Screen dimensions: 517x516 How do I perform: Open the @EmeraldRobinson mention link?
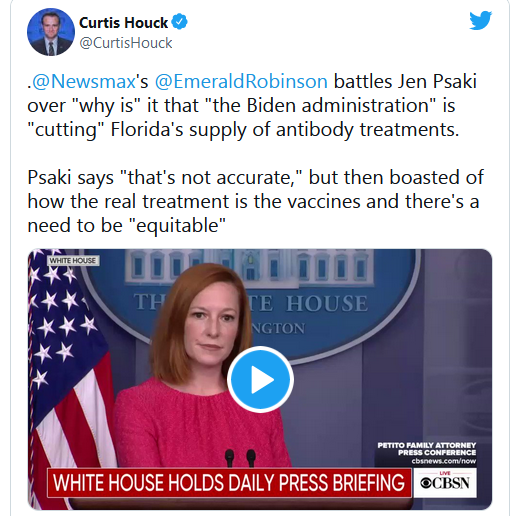[241, 81]
